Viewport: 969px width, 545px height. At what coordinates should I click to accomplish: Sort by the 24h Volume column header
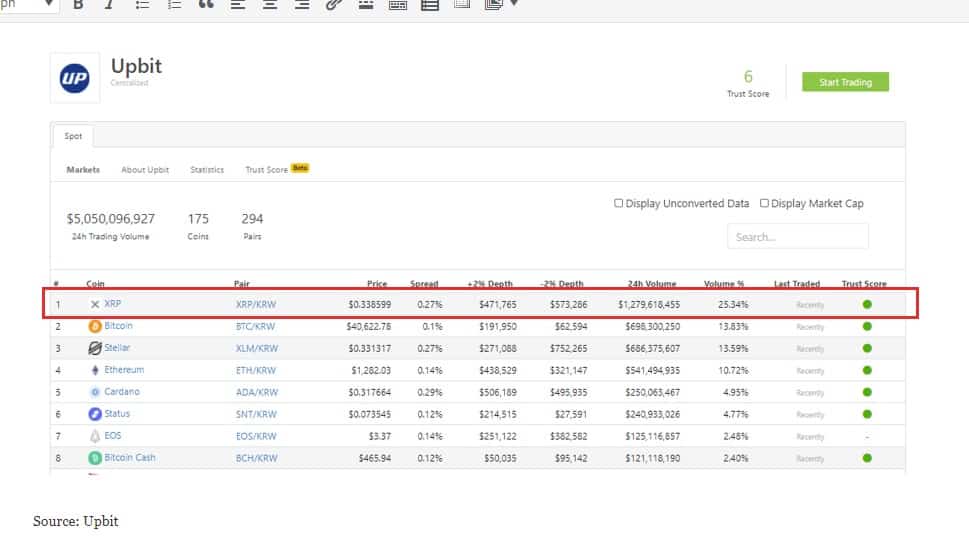point(652,284)
